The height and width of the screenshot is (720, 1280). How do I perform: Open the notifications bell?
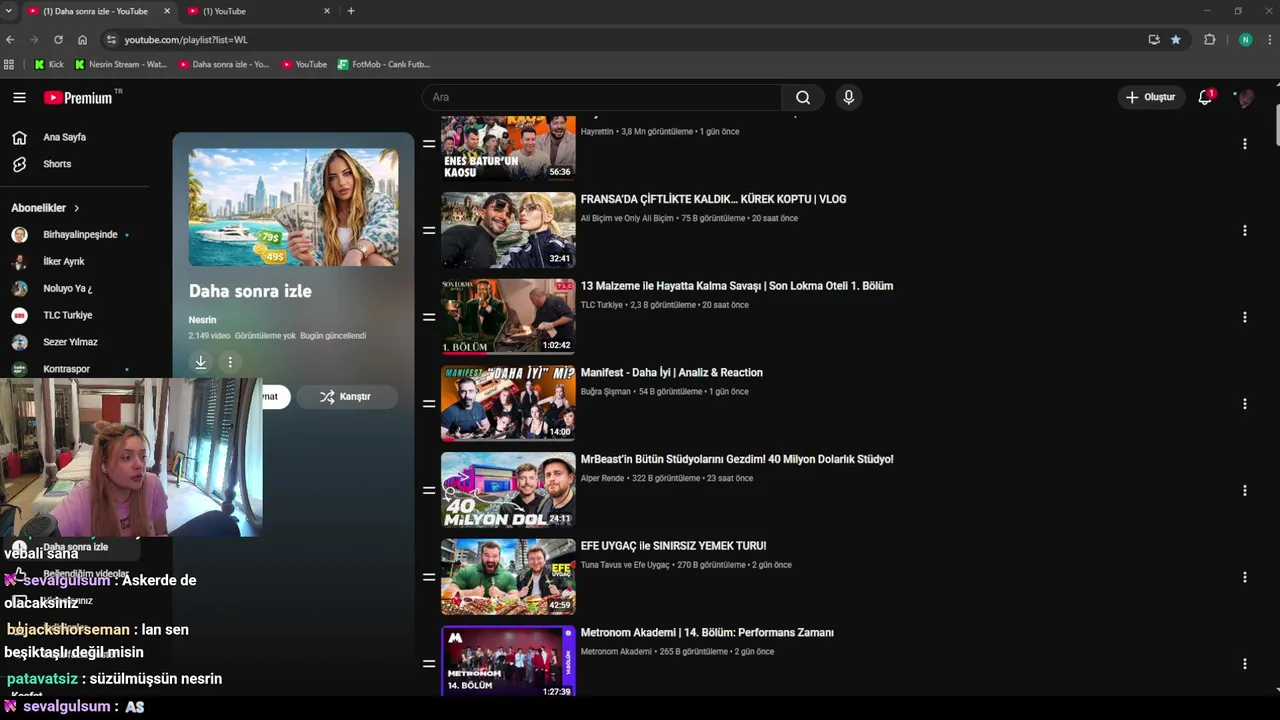pos(1205,97)
